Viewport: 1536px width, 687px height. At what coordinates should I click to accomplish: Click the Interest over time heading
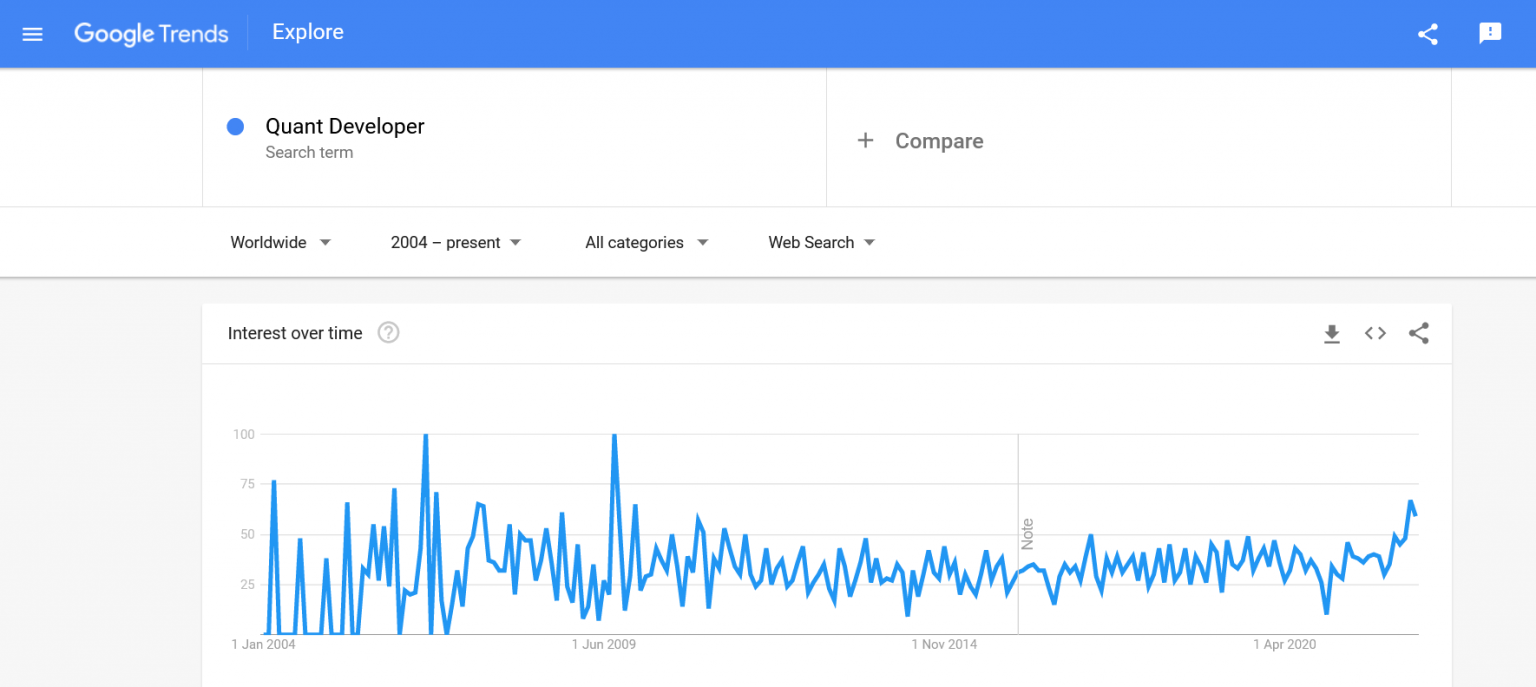click(295, 334)
